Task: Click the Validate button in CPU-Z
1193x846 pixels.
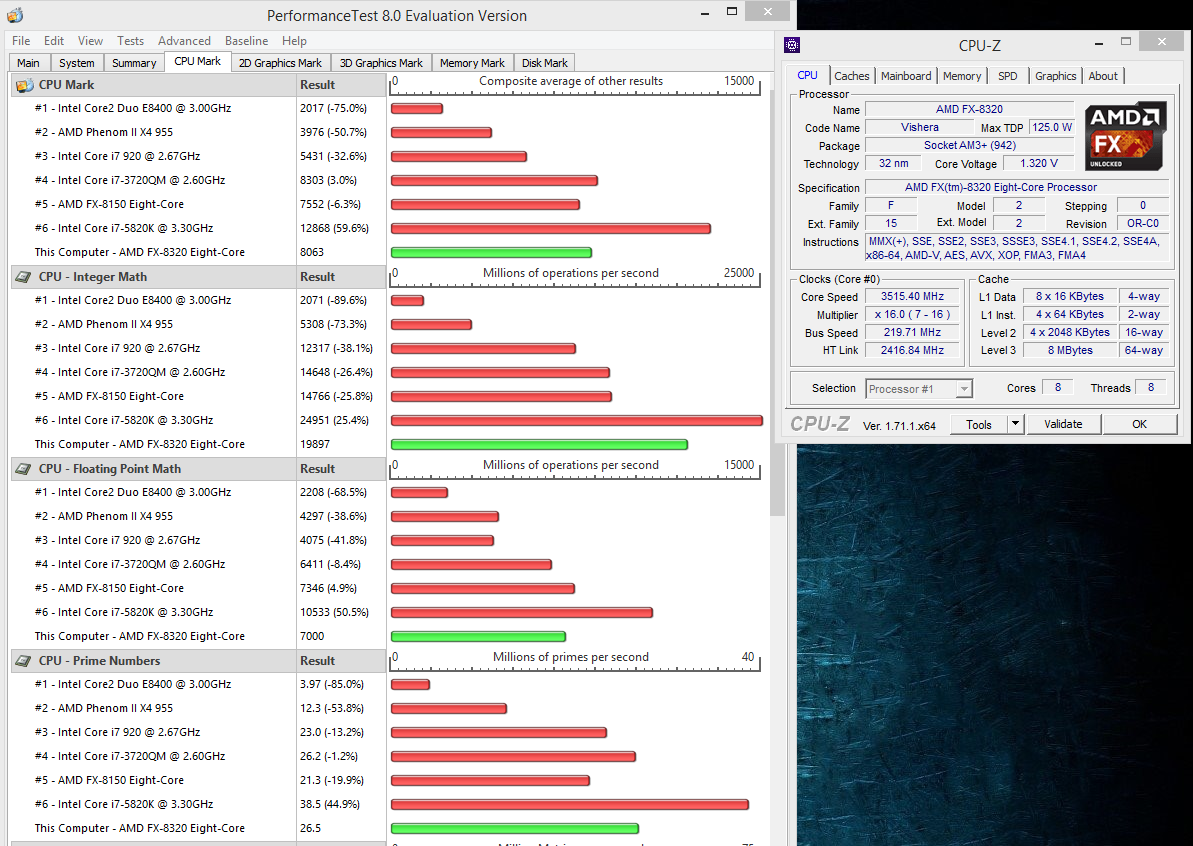Action: (1063, 425)
